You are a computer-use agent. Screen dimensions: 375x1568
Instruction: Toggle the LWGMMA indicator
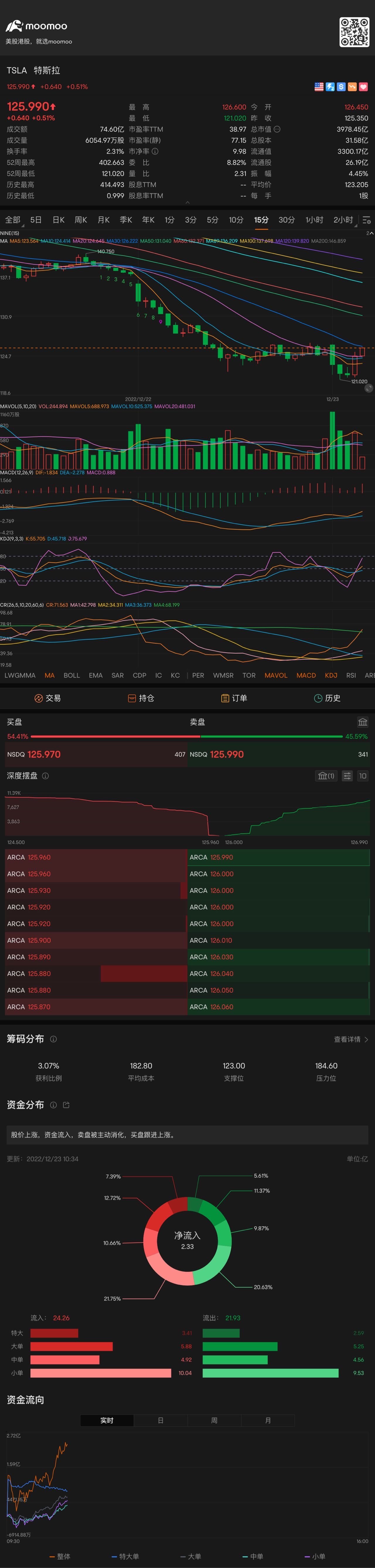coord(20,676)
